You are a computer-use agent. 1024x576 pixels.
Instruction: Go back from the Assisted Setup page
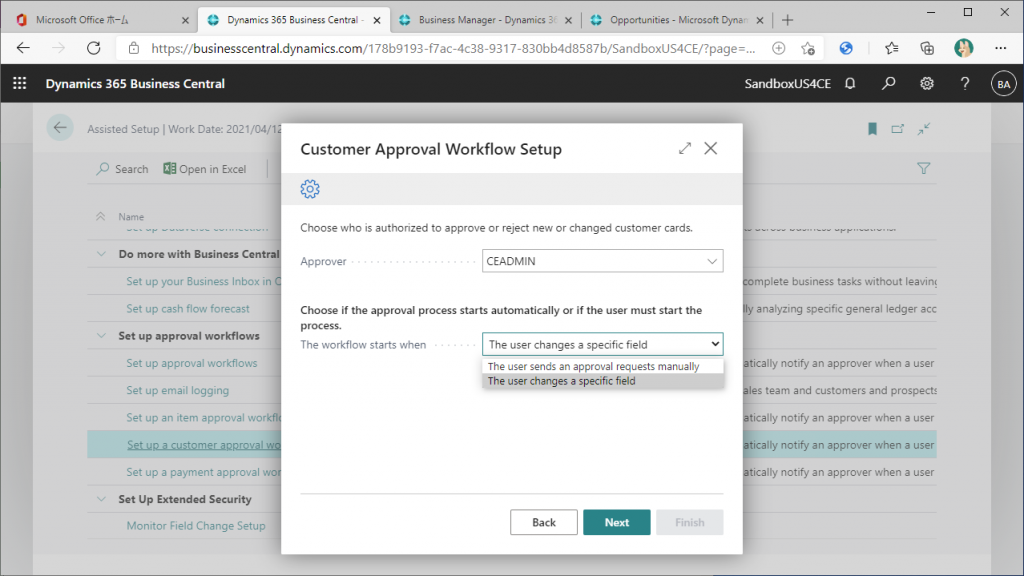[x=59, y=128]
